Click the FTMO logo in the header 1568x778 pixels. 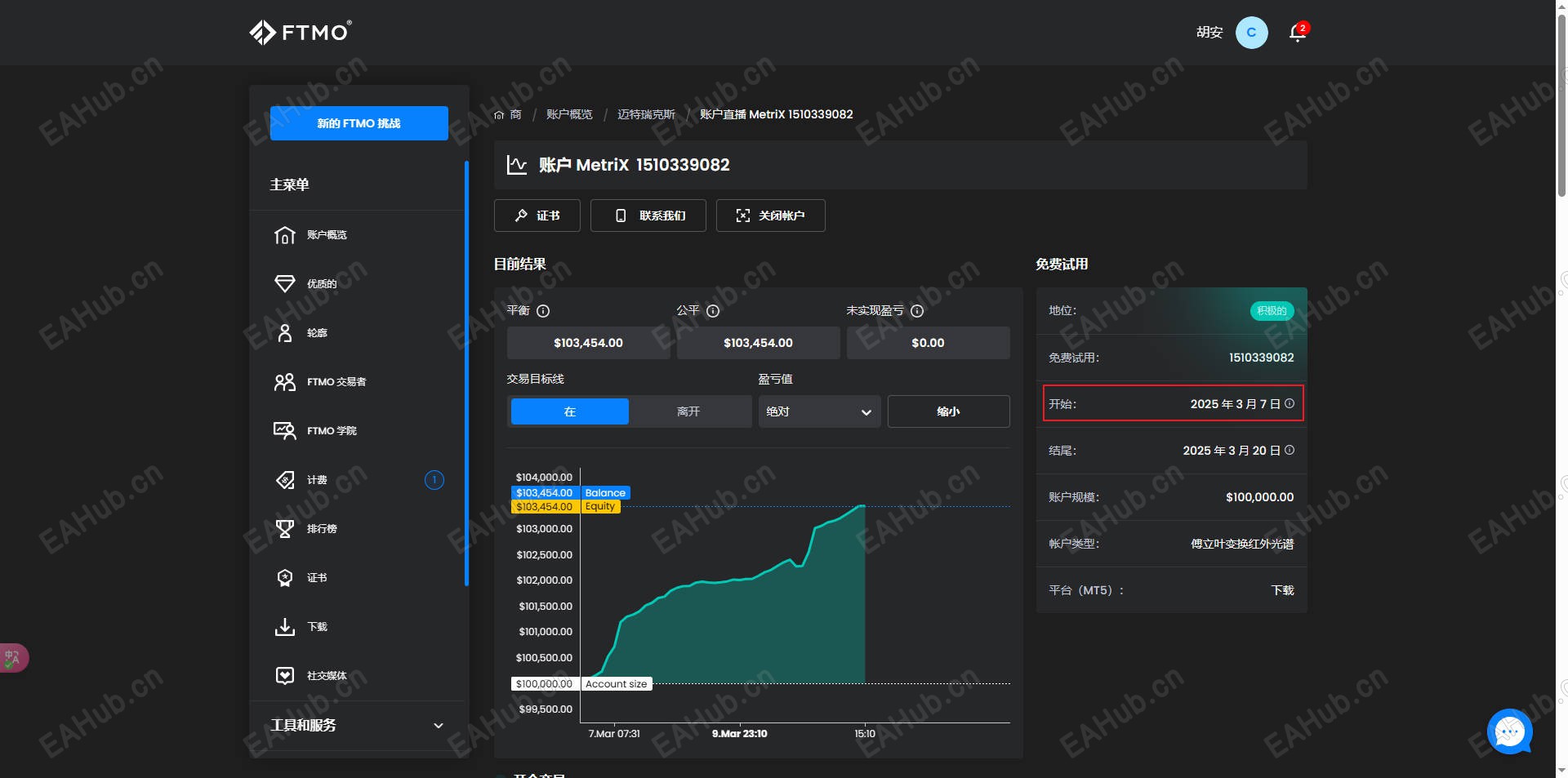click(301, 33)
